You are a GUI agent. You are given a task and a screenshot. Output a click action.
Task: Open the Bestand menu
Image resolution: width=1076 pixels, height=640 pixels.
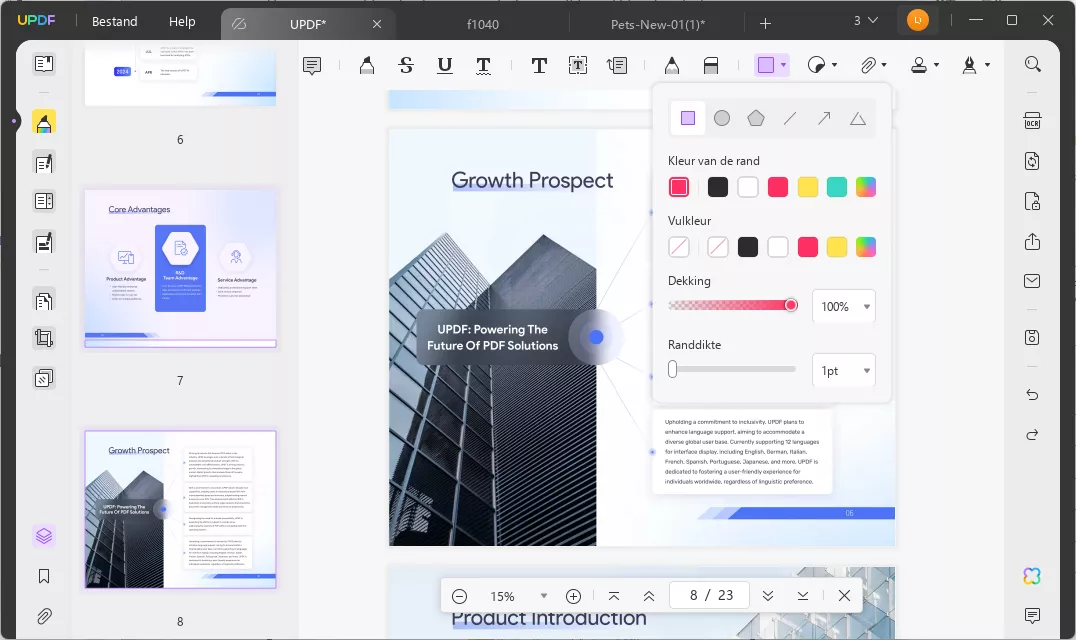click(x=114, y=22)
